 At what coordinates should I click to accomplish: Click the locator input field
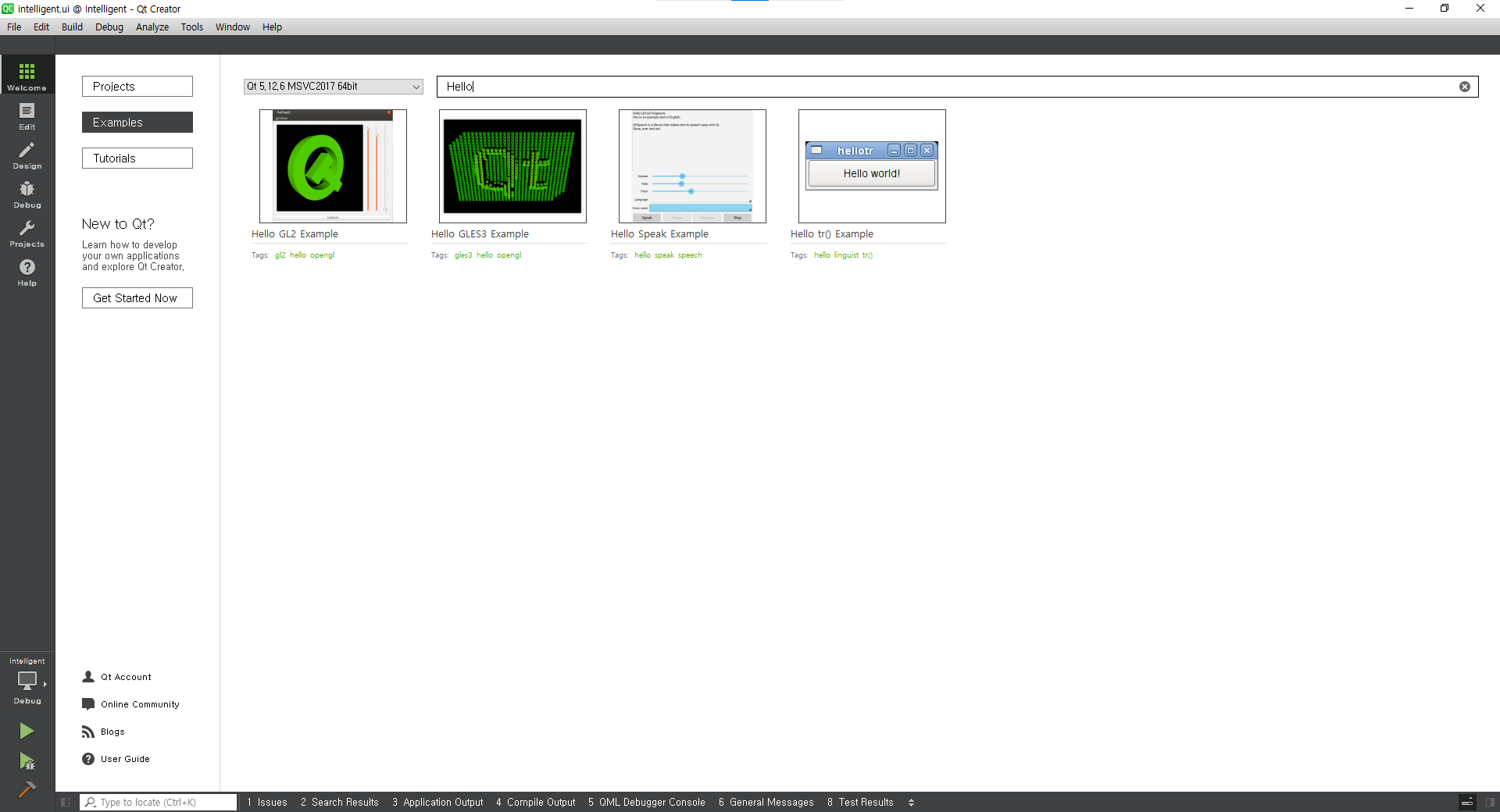point(159,802)
